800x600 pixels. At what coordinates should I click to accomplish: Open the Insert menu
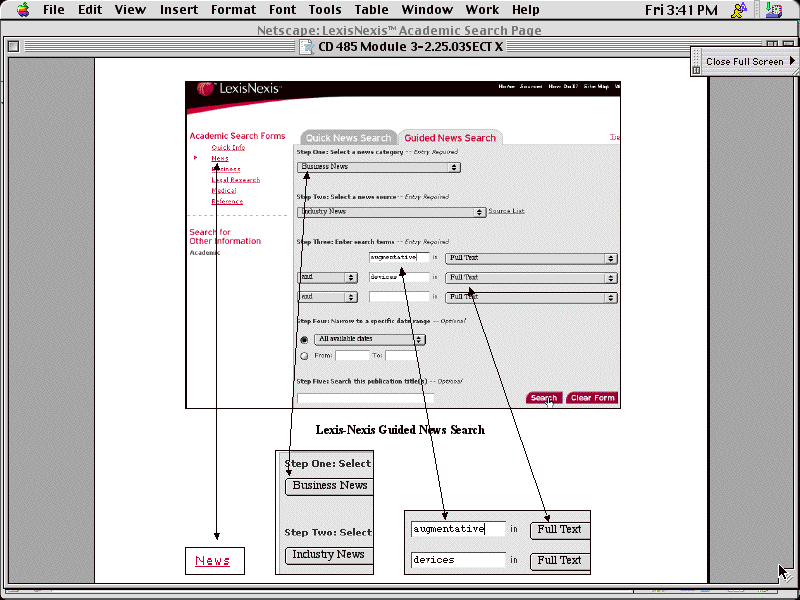coord(179,10)
